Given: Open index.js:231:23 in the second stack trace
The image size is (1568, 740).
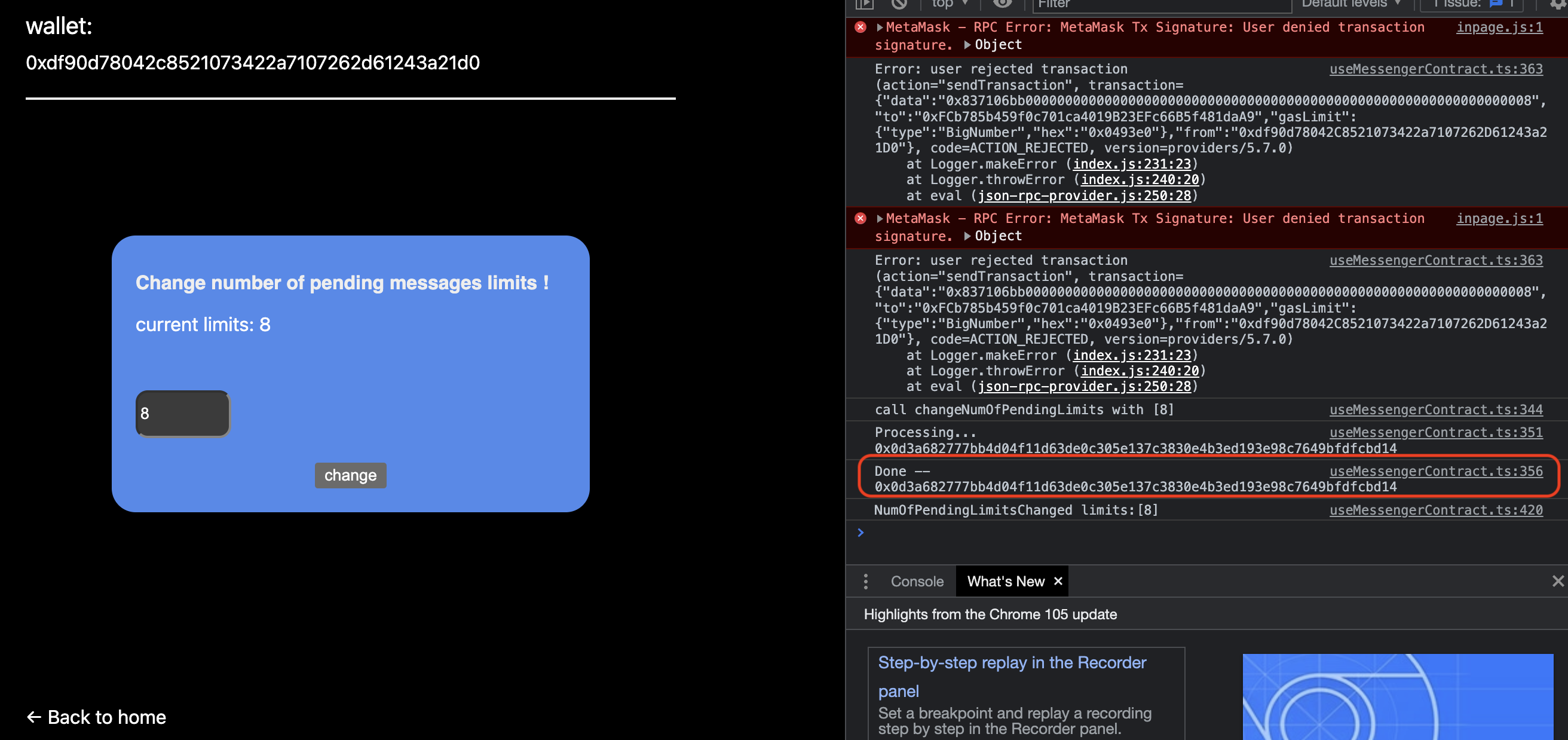Looking at the screenshot, I should [1132, 355].
